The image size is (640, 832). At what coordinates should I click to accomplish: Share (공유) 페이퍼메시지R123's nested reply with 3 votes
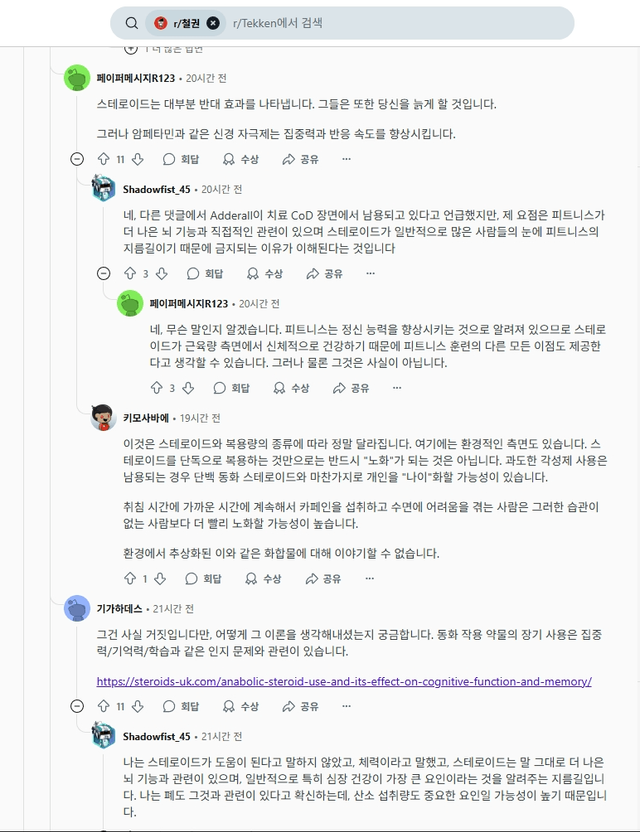pos(352,388)
